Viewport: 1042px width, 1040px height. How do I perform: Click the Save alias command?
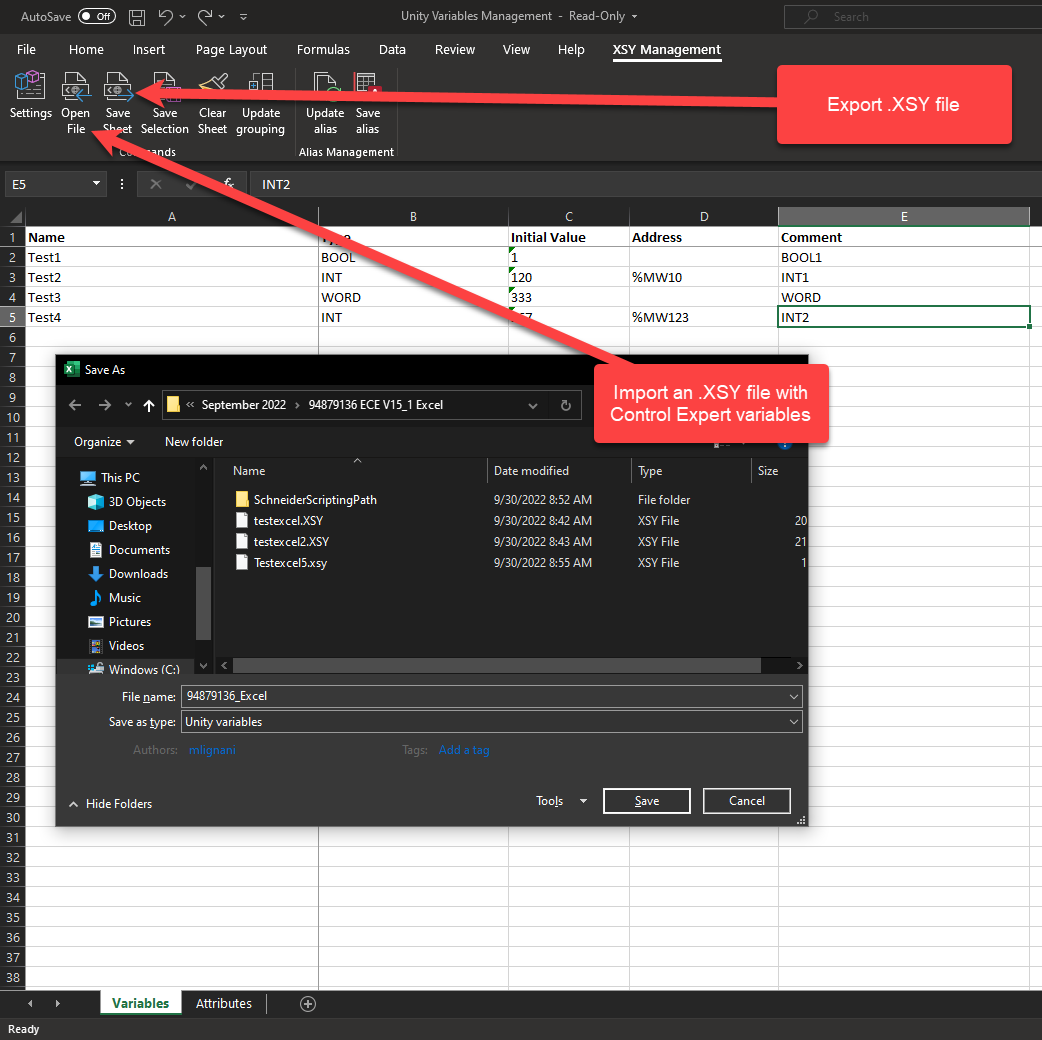(x=367, y=103)
